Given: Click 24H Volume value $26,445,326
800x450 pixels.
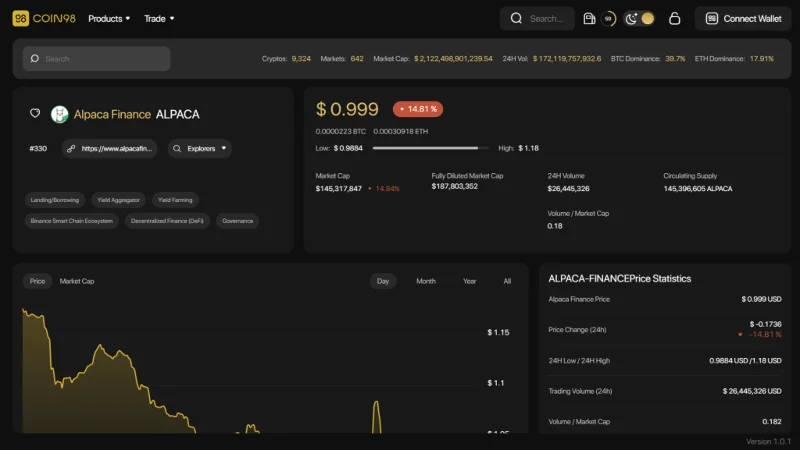Looking at the screenshot, I should pos(568,189).
